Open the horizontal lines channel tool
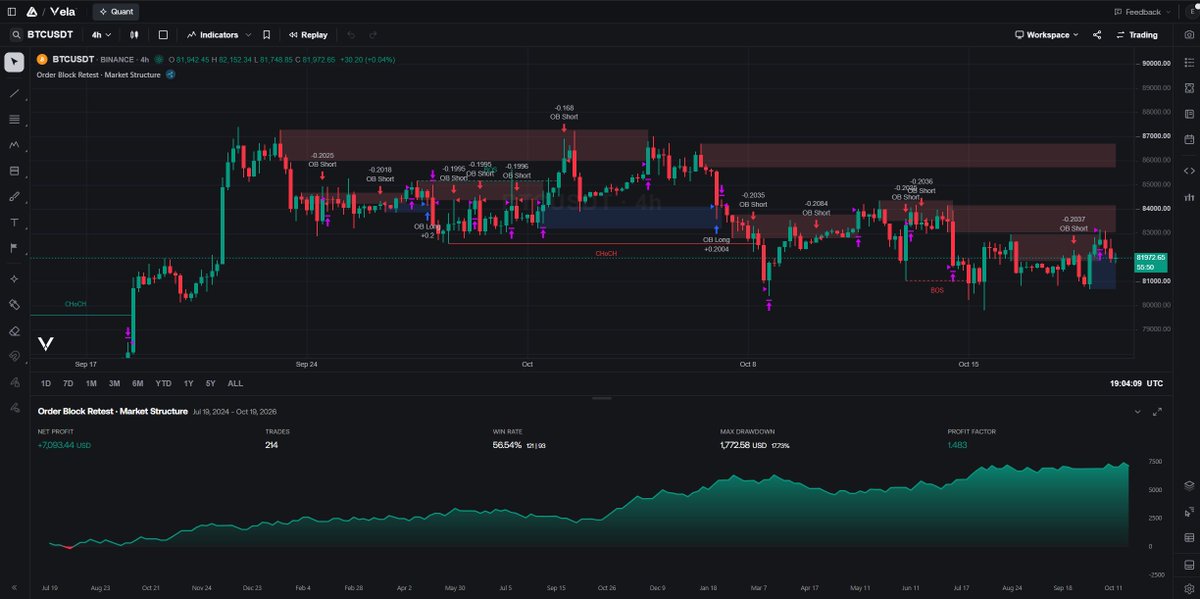 (x=14, y=119)
